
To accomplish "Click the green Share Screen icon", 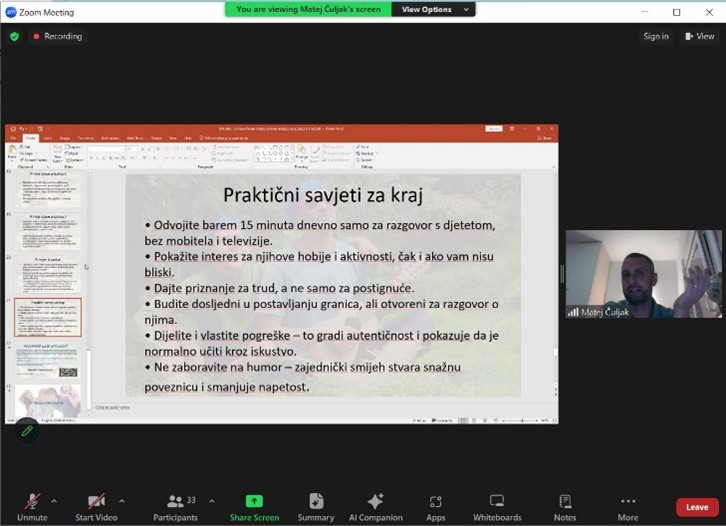I will [x=254, y=501].
